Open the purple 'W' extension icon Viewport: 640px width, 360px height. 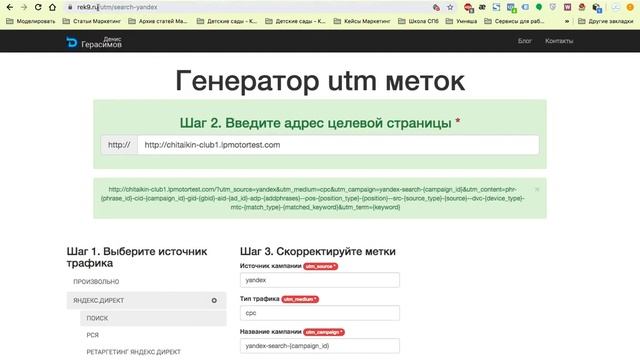[567, 7]
